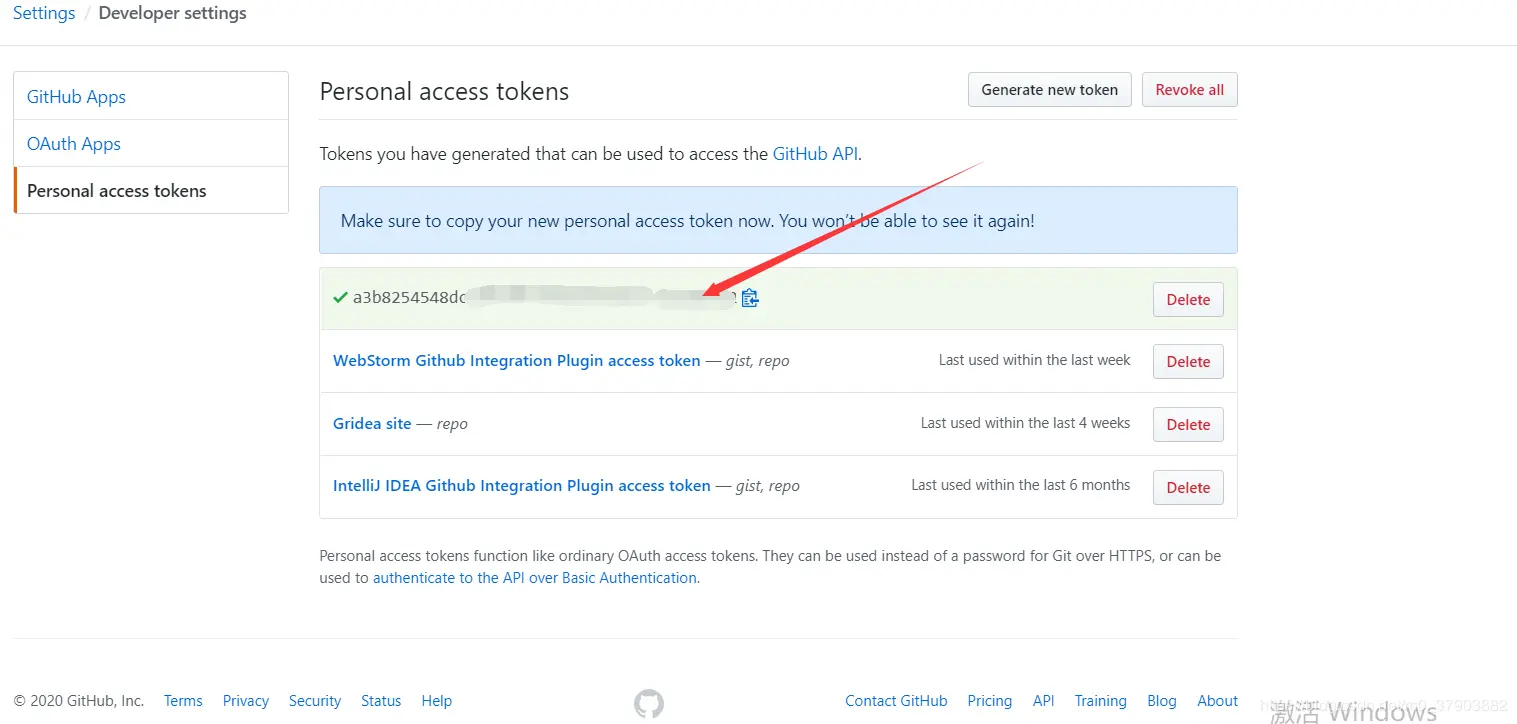Screen dimensions: 1517x724
Task: Follow the GitHub API link
Action: tap(815, 154)
